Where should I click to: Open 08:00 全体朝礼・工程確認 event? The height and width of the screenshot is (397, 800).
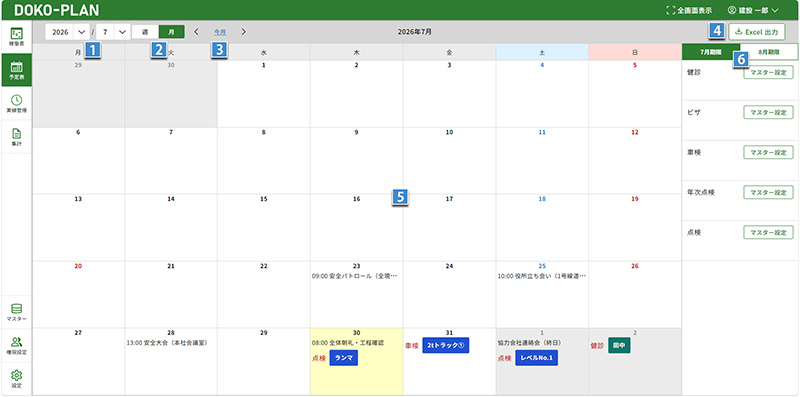pyautogui.click(x=347, y=343)
